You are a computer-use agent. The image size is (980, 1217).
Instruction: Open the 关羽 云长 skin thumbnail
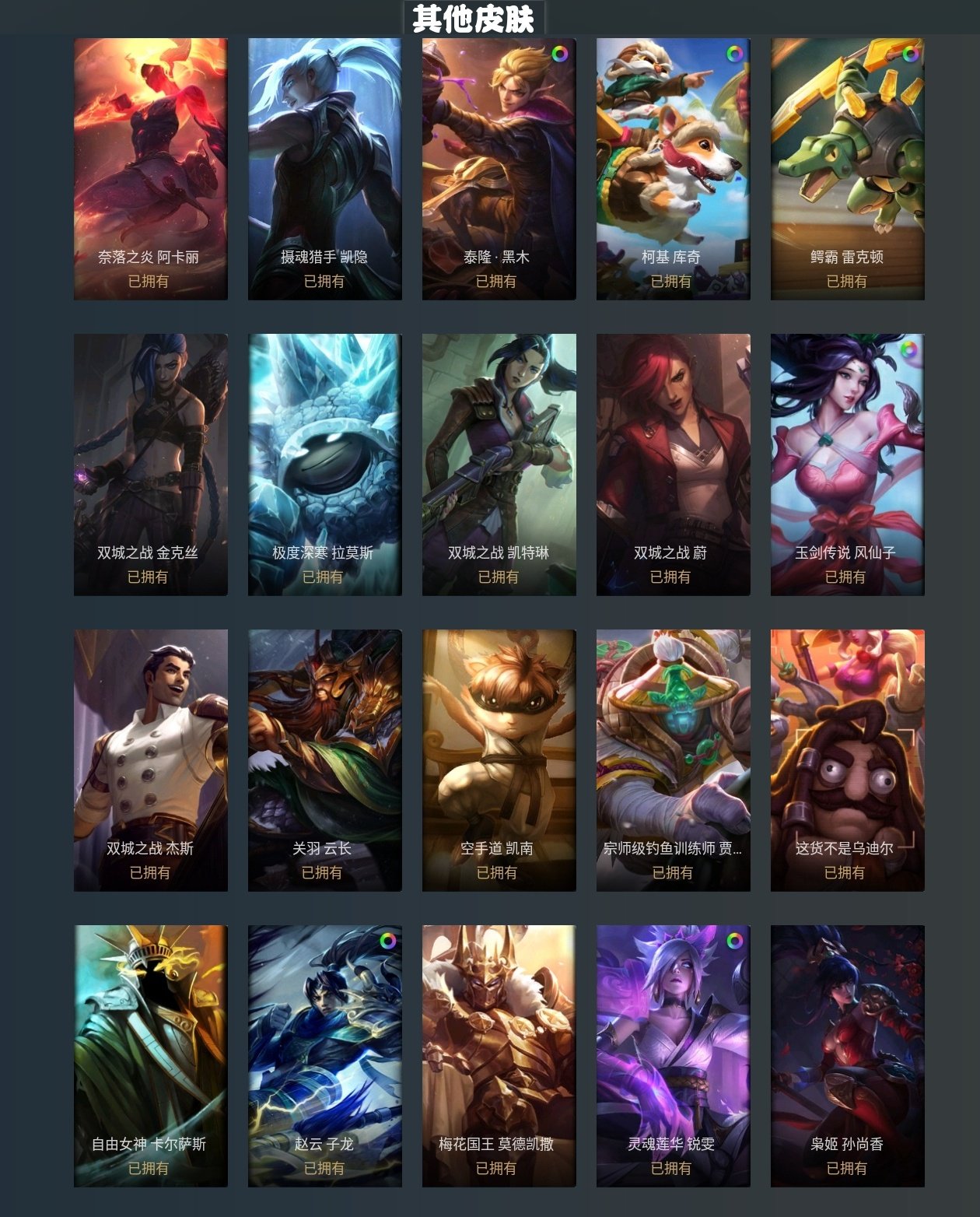click(325, 760)
